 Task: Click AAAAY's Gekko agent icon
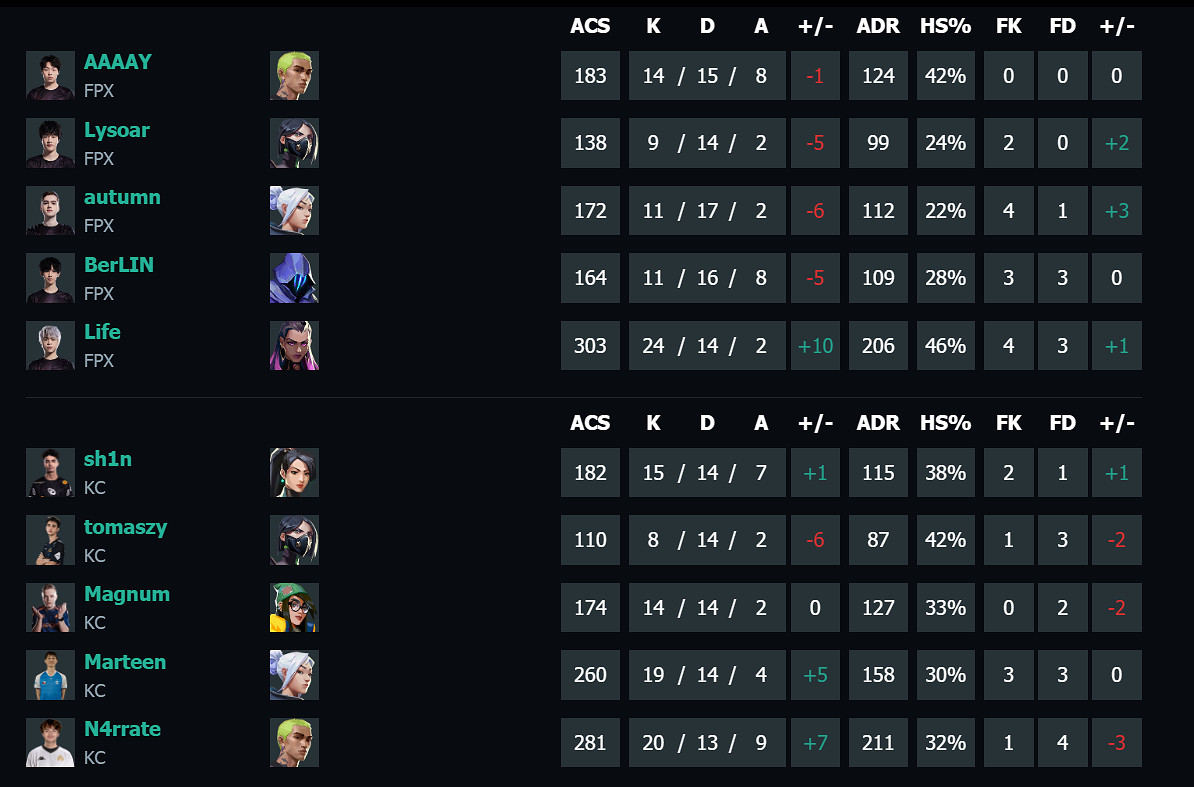click(294, 76)
